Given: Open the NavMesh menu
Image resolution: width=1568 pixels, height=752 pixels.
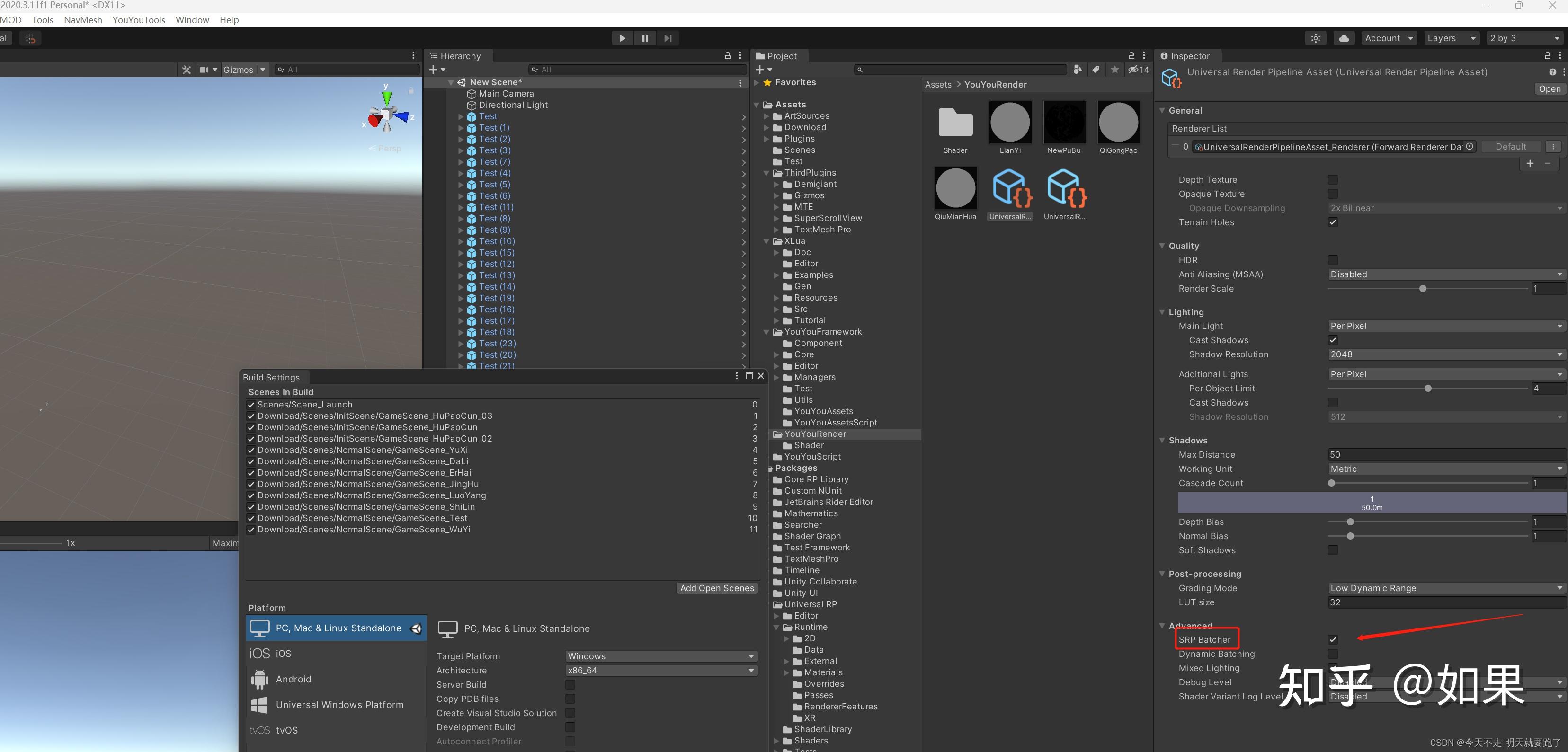Looking at the screenshot, I should tap(83, 20).
